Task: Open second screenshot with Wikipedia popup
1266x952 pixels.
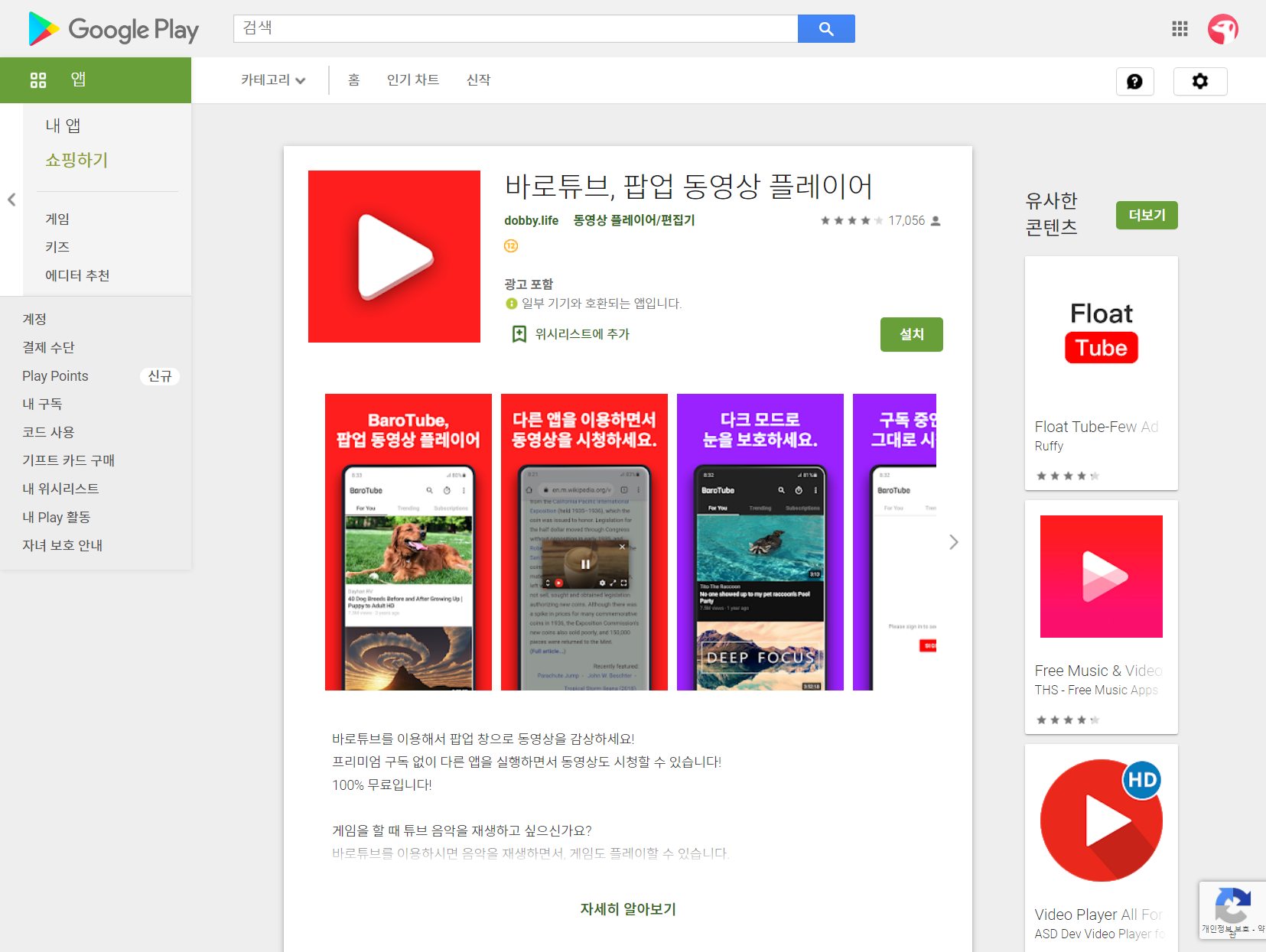Action: [584, 542]
